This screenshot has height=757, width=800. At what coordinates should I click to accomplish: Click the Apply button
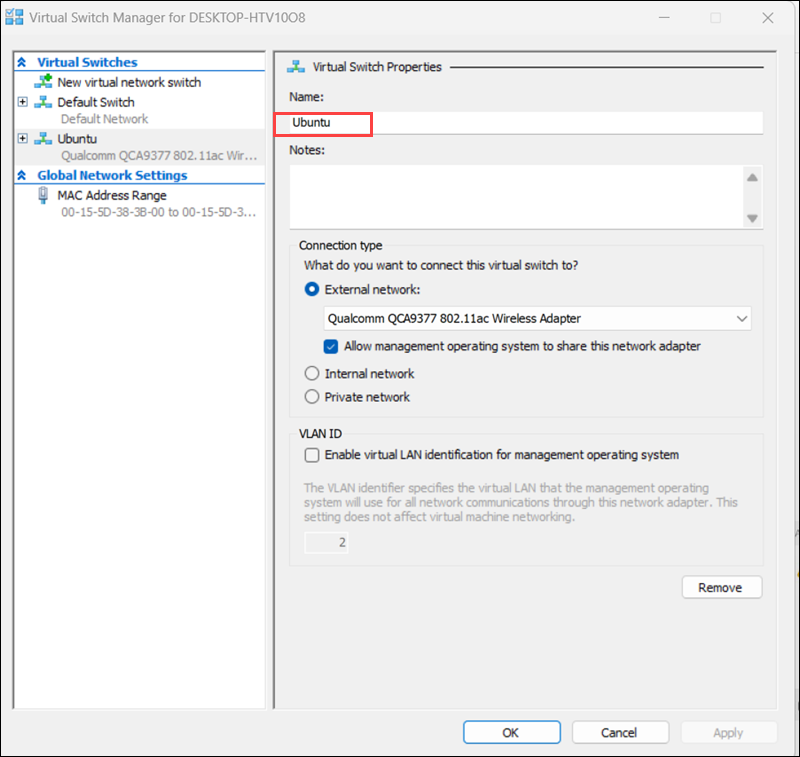coord(729,733)
